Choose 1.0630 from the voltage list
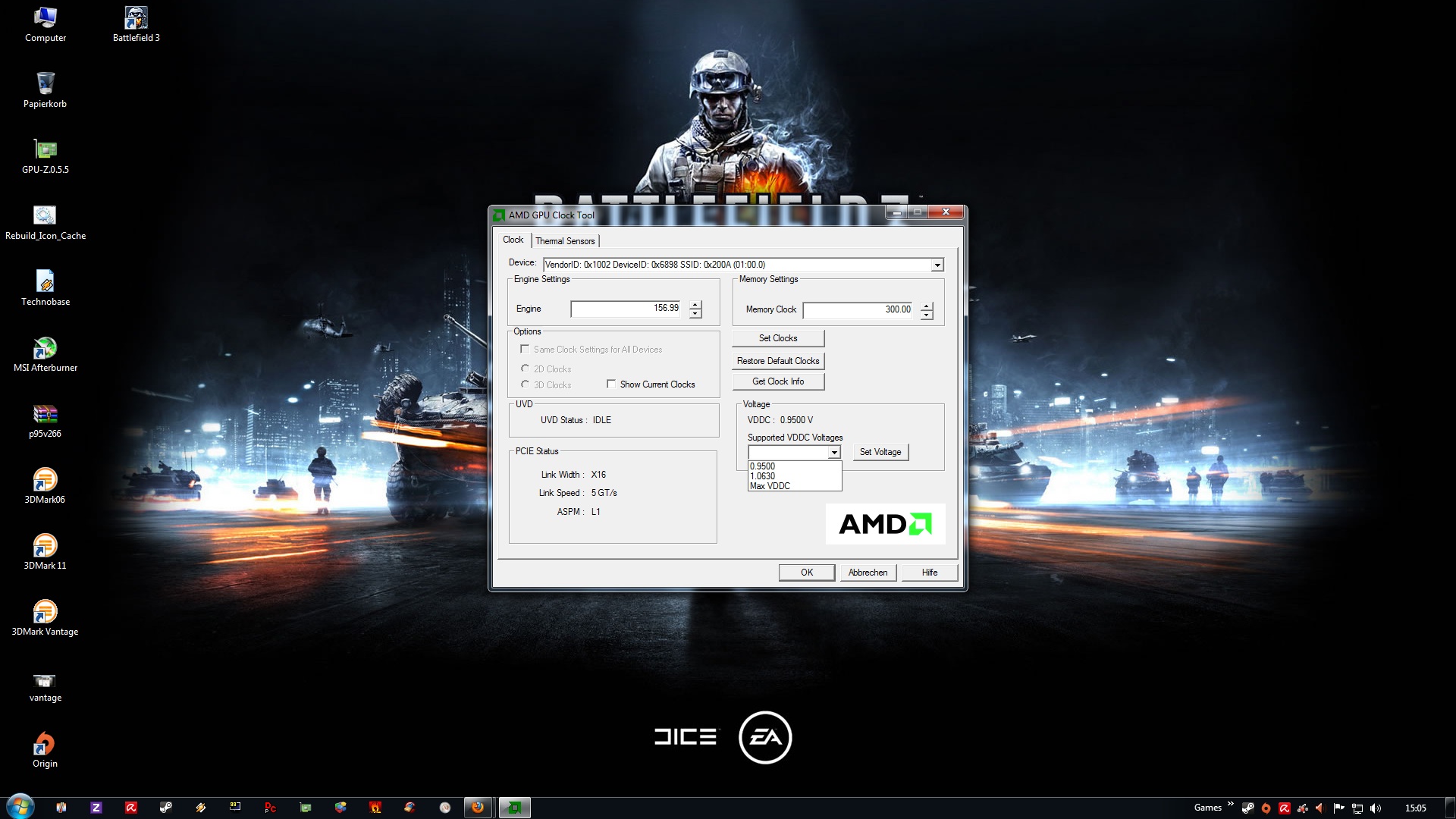 tap(794, 476)
